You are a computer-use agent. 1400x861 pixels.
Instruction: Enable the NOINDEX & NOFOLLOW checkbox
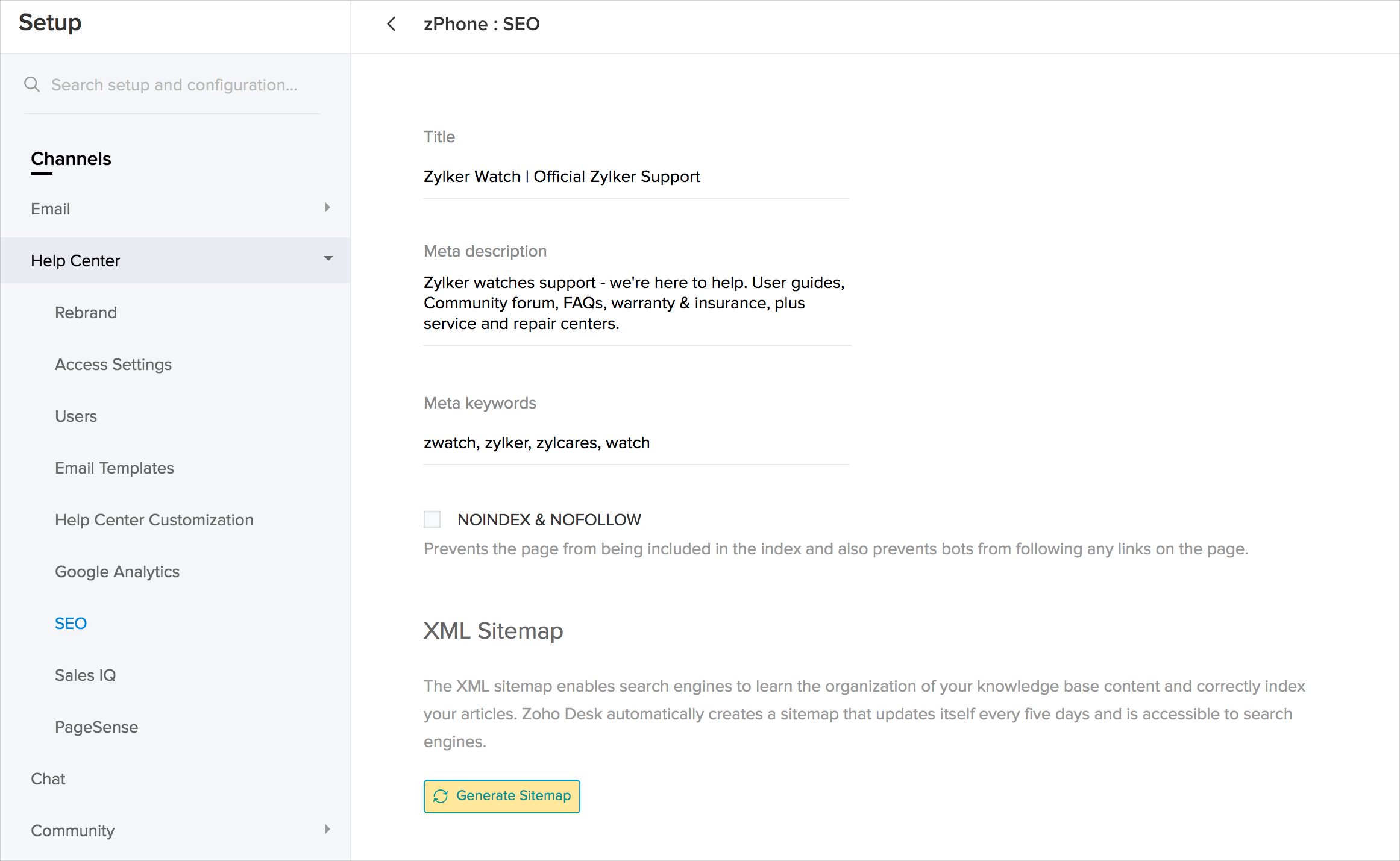[x=432, y=519]
